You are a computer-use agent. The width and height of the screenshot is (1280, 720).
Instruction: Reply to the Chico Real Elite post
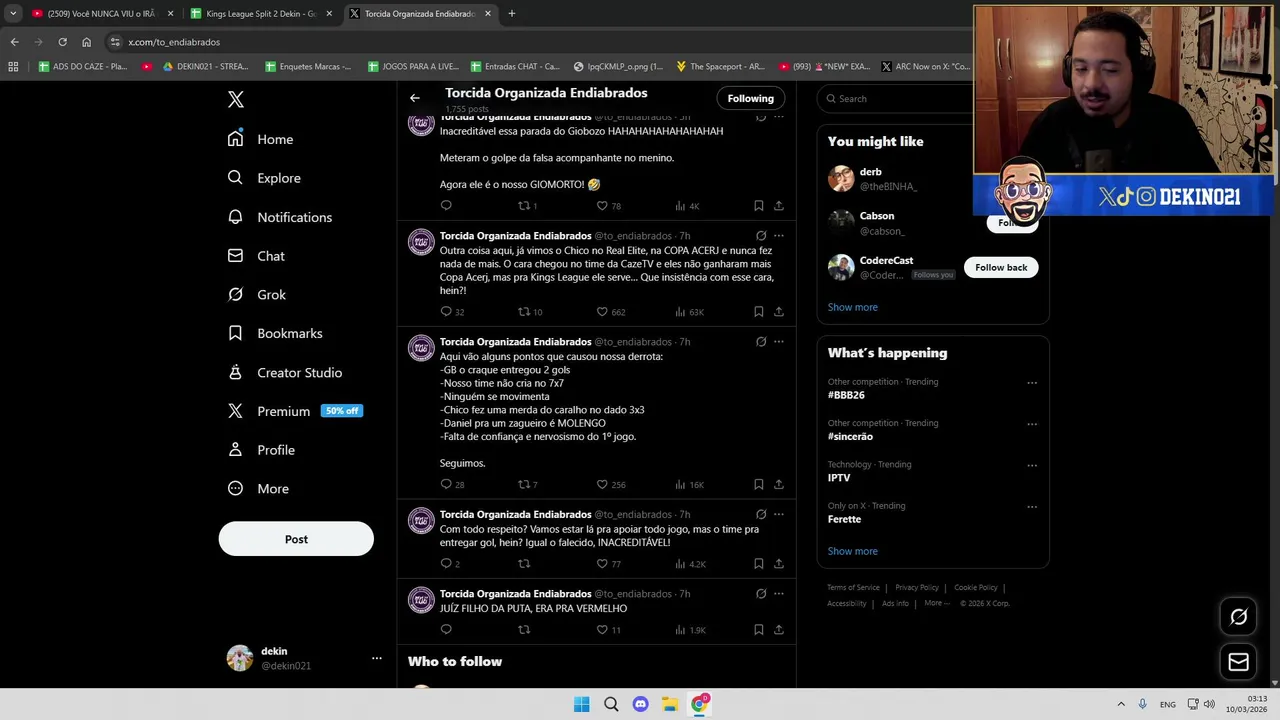click(446, 311)
